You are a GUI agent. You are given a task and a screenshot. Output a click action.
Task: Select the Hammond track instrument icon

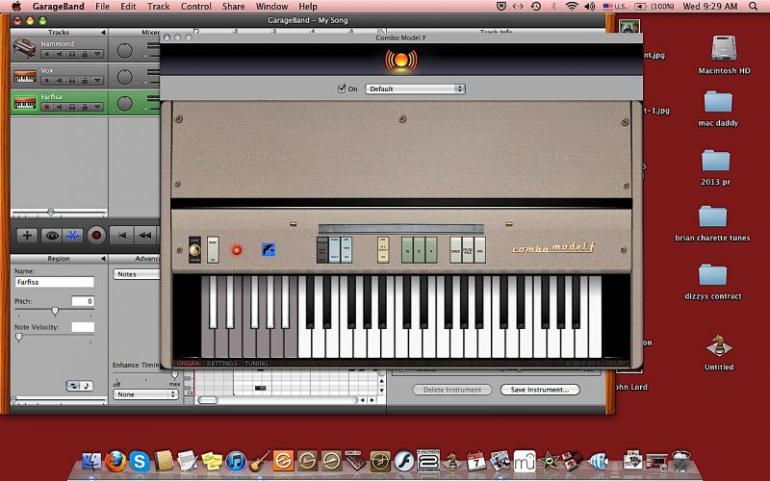point(25,49)
